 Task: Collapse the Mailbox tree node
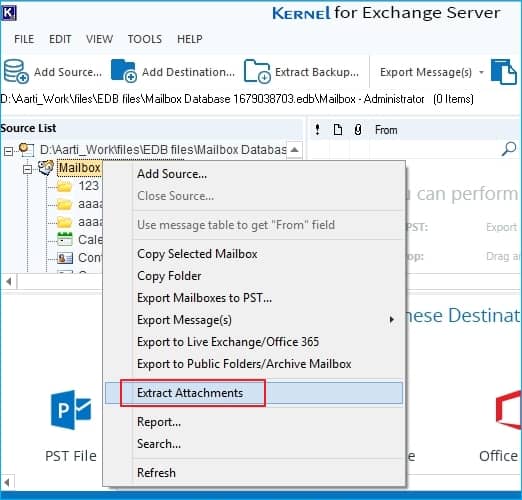point(28,169)
